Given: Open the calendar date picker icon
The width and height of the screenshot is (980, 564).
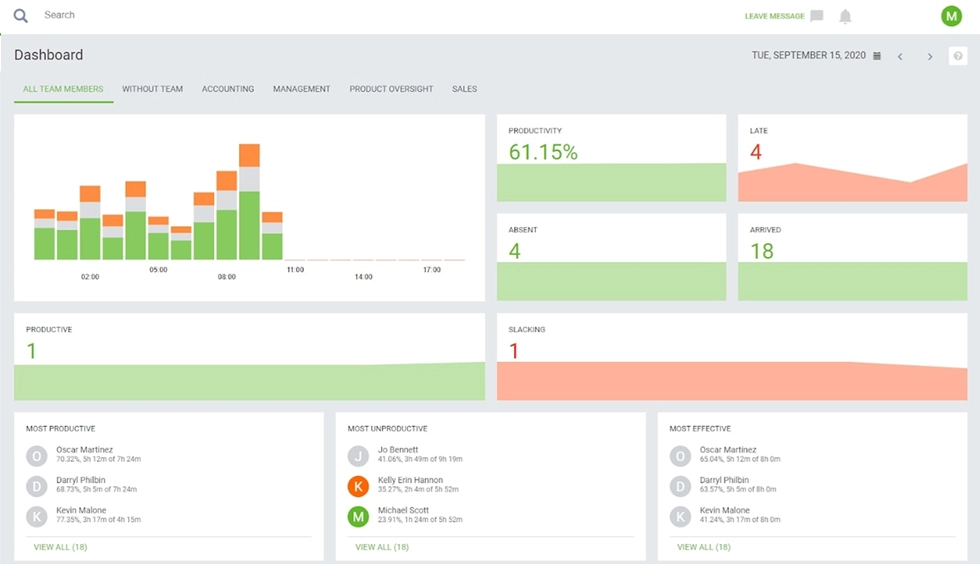Looking at the screenshot, I should tap(877, 56).
